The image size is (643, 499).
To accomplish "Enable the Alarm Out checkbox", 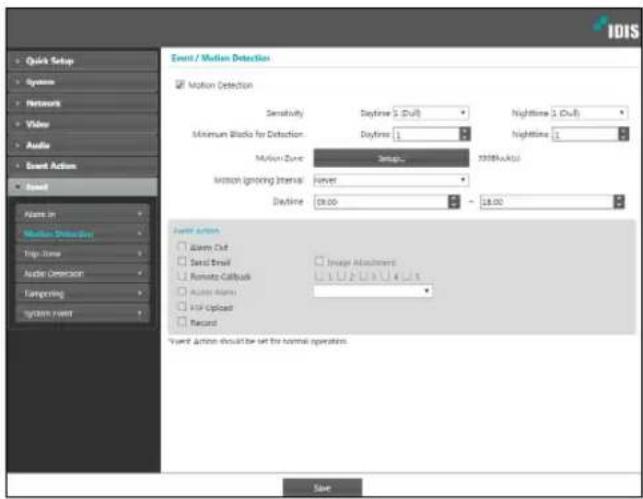I will coord(182,246).
